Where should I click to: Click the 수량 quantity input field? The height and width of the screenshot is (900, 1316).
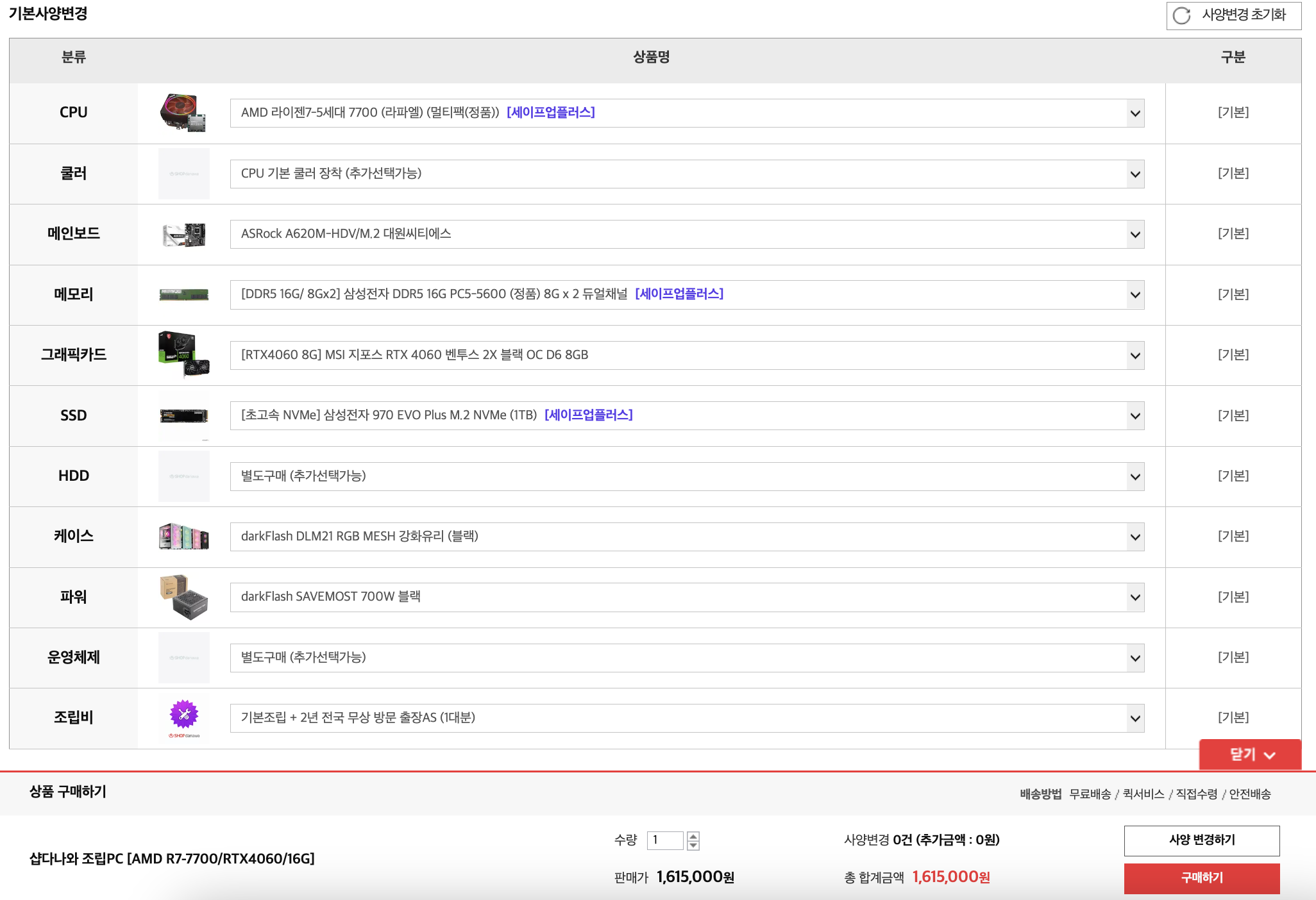point(664,840)
